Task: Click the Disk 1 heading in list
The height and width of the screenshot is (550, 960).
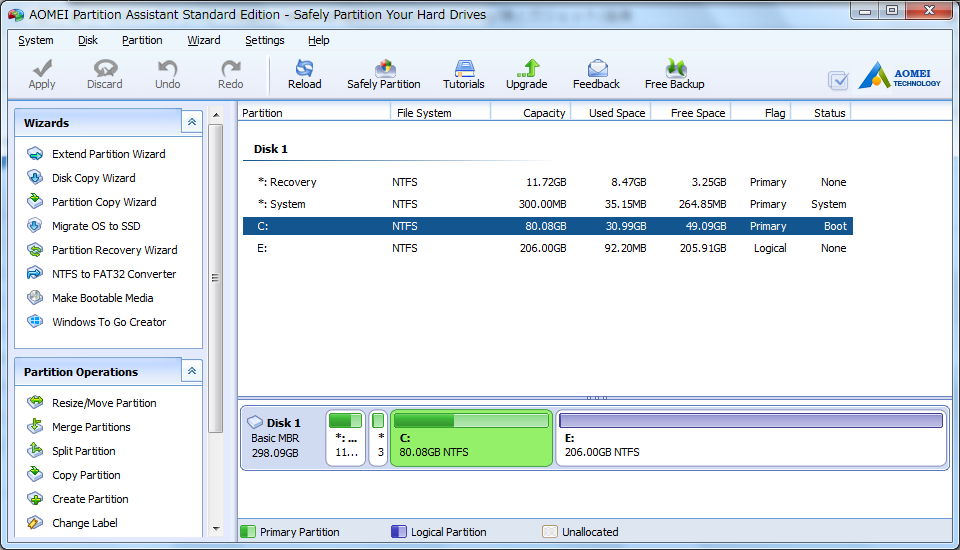Action: tap(271, 149)
